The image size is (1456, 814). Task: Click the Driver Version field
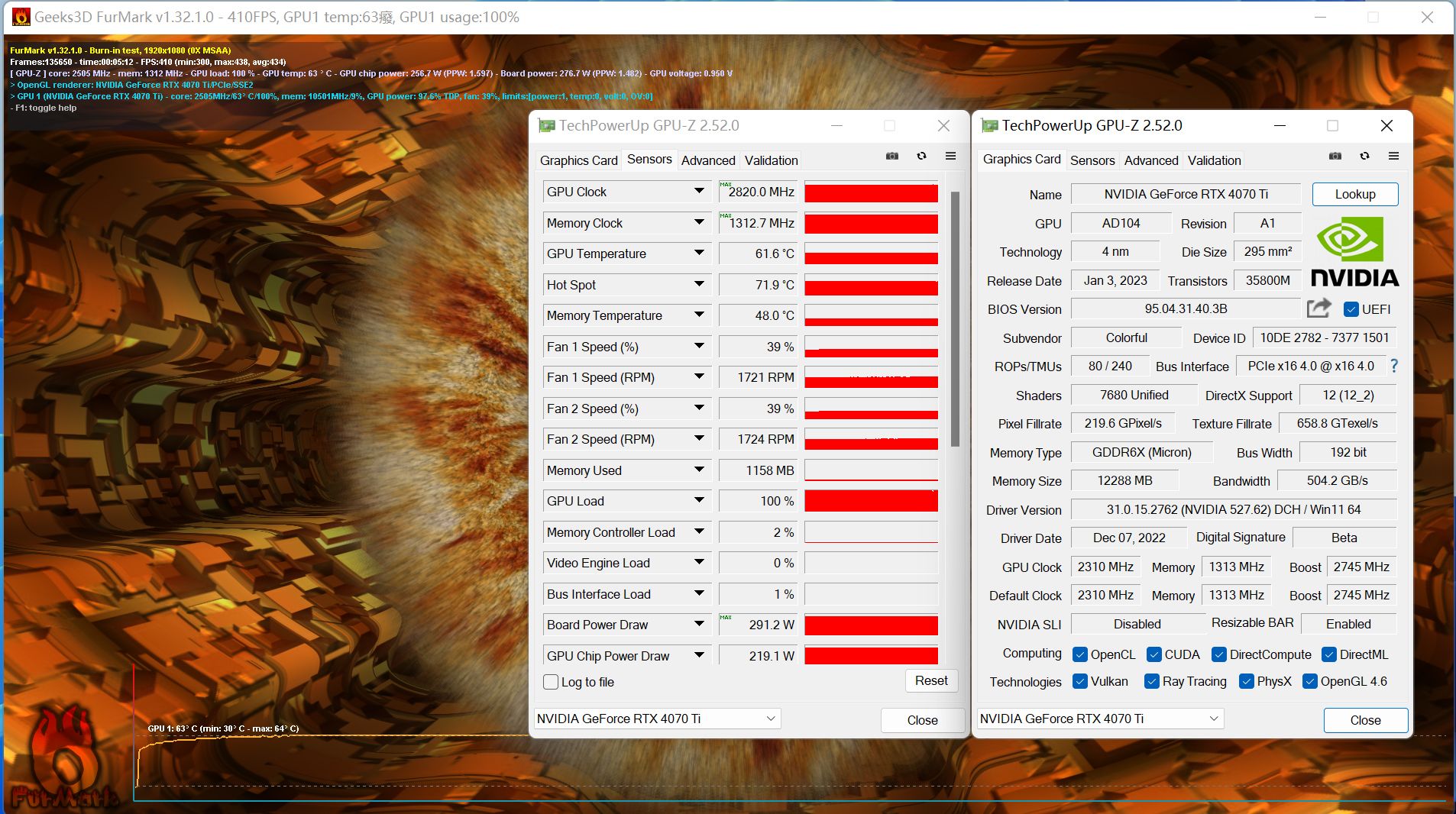point(1234,509)
